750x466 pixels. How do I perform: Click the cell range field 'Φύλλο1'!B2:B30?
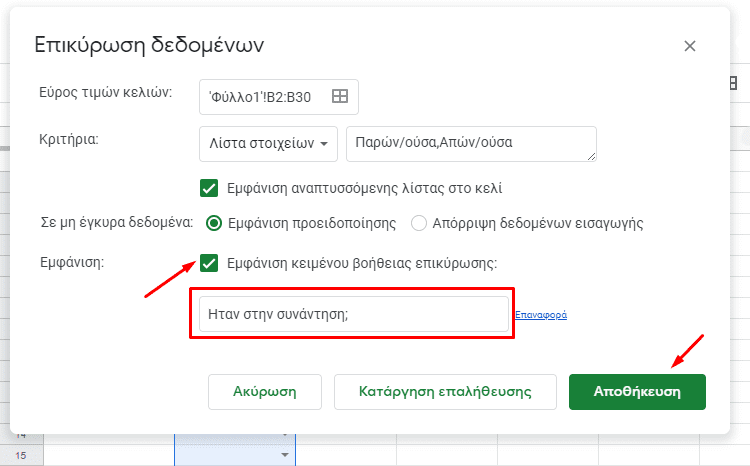click(264, 96)
